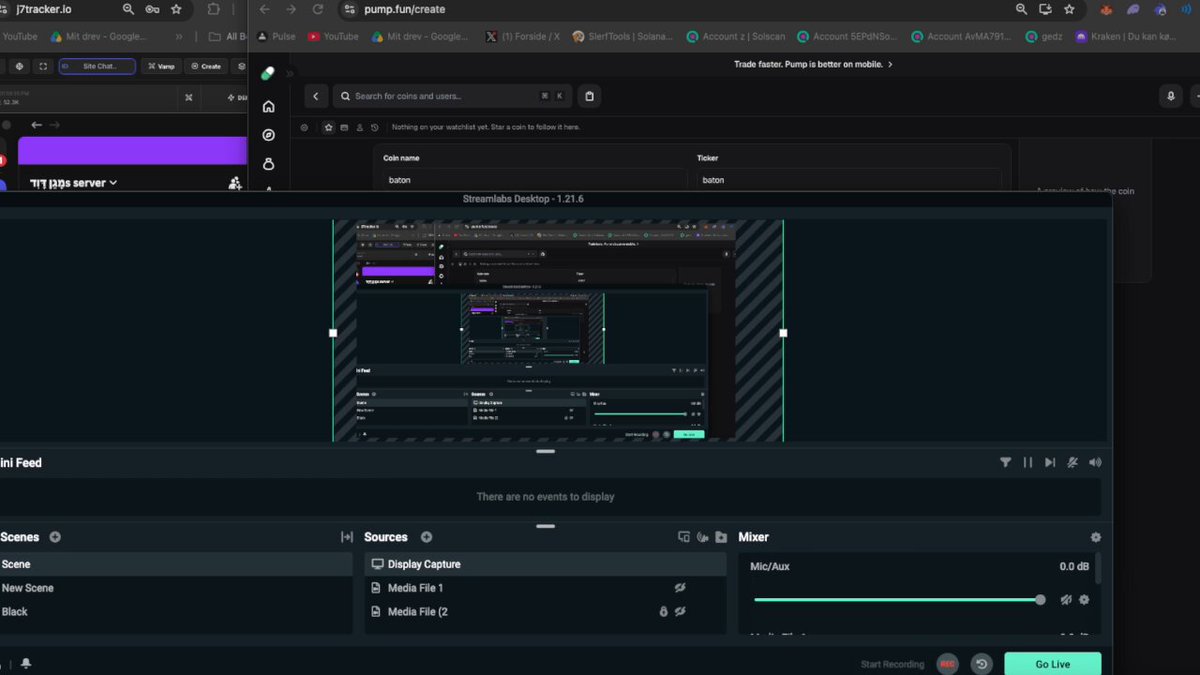Click the pump.fun pill logo
This screenshot has width=1200, height=675.
click(x=268, y=73)
